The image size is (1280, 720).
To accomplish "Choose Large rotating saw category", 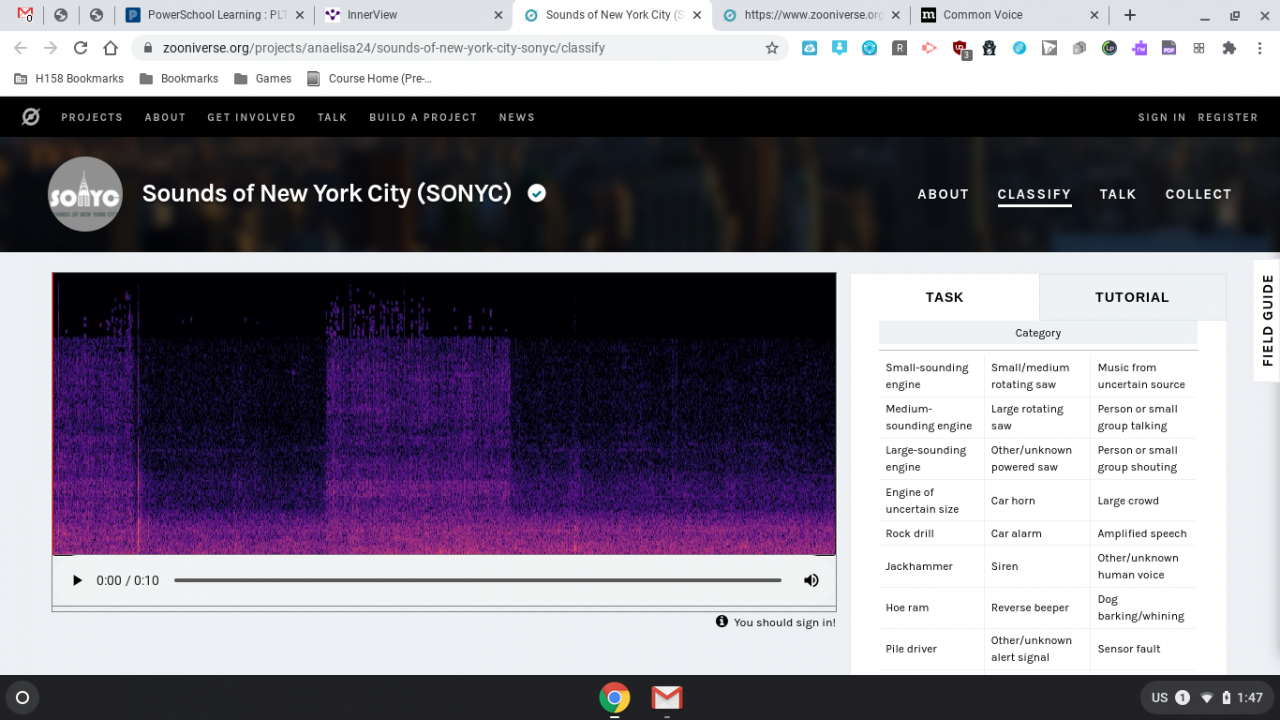I will point(1037,417).
